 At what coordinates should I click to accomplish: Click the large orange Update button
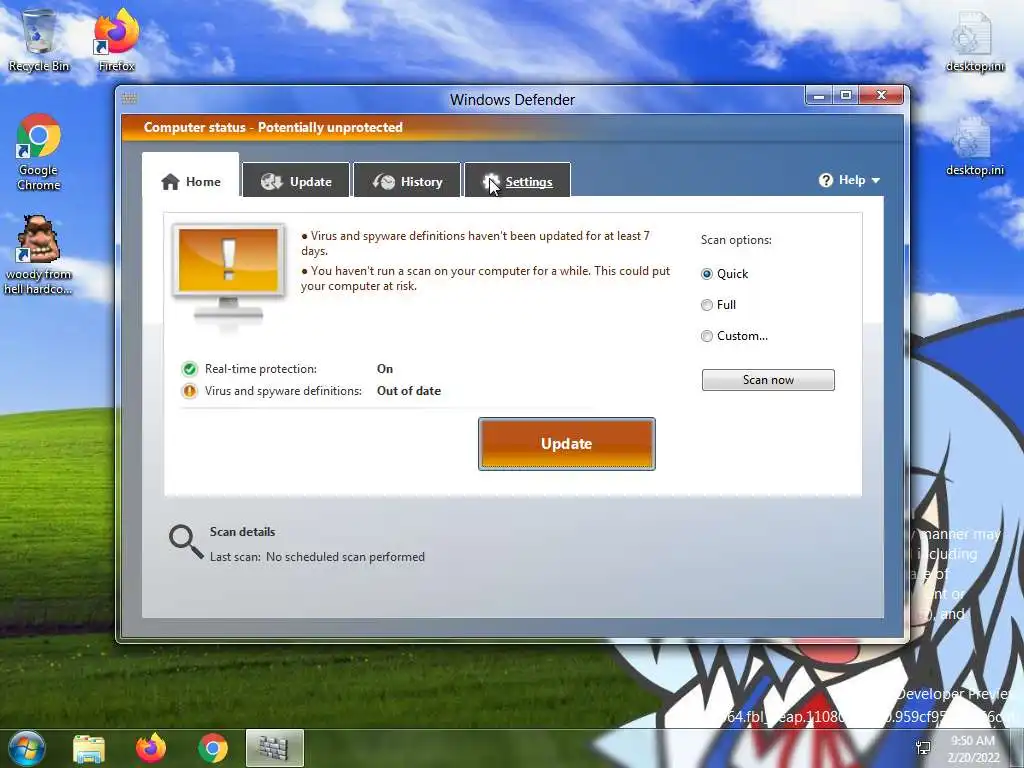[x=567, y=444]
